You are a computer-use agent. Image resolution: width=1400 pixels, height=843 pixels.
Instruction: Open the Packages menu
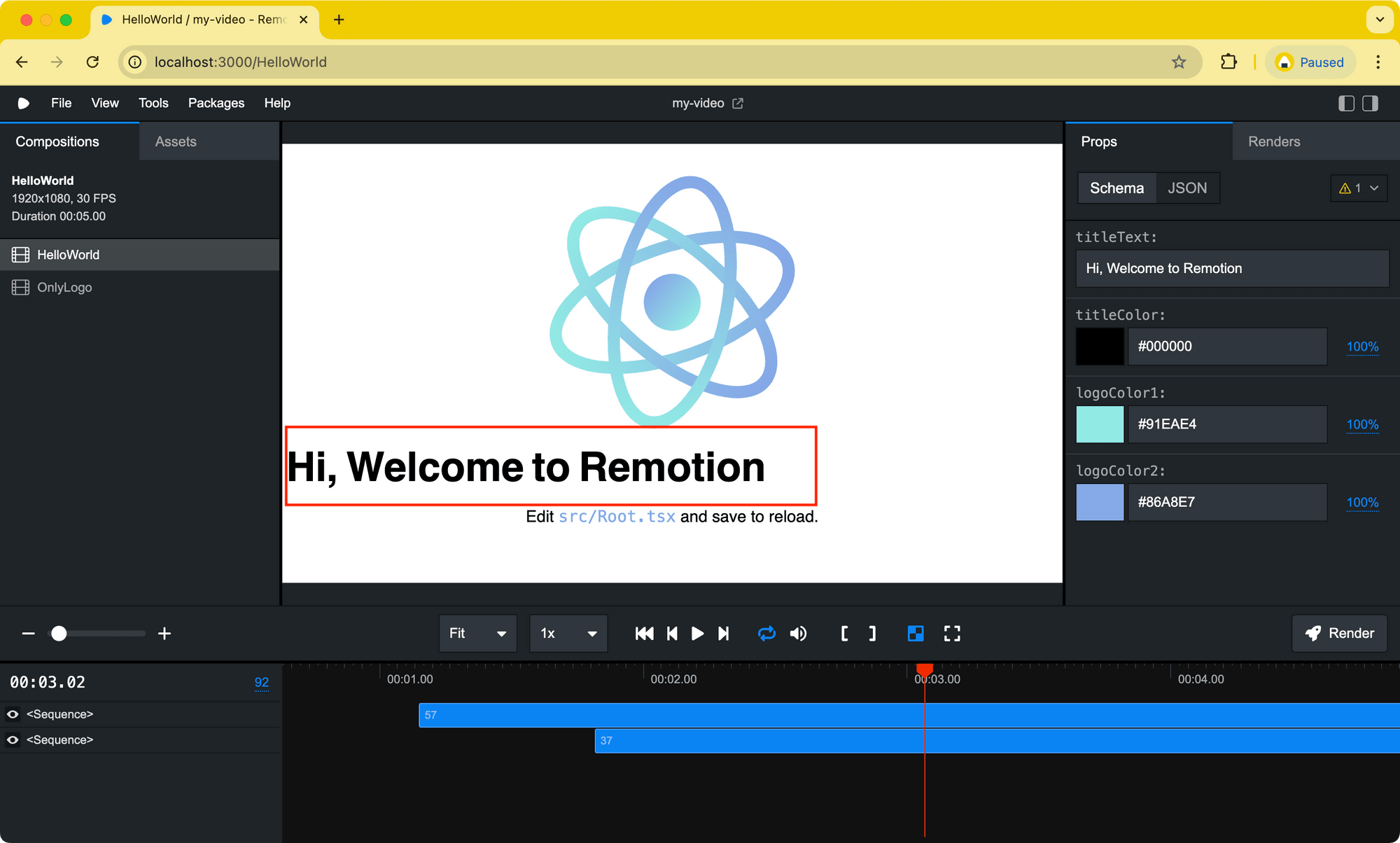(216, 103)
